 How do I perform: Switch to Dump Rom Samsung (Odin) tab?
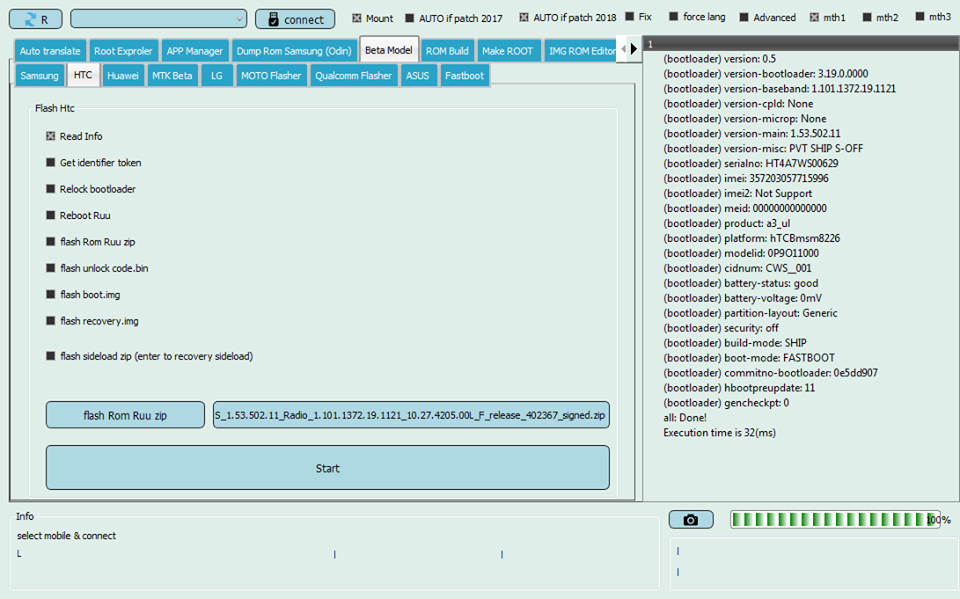[x=294, y=51]
